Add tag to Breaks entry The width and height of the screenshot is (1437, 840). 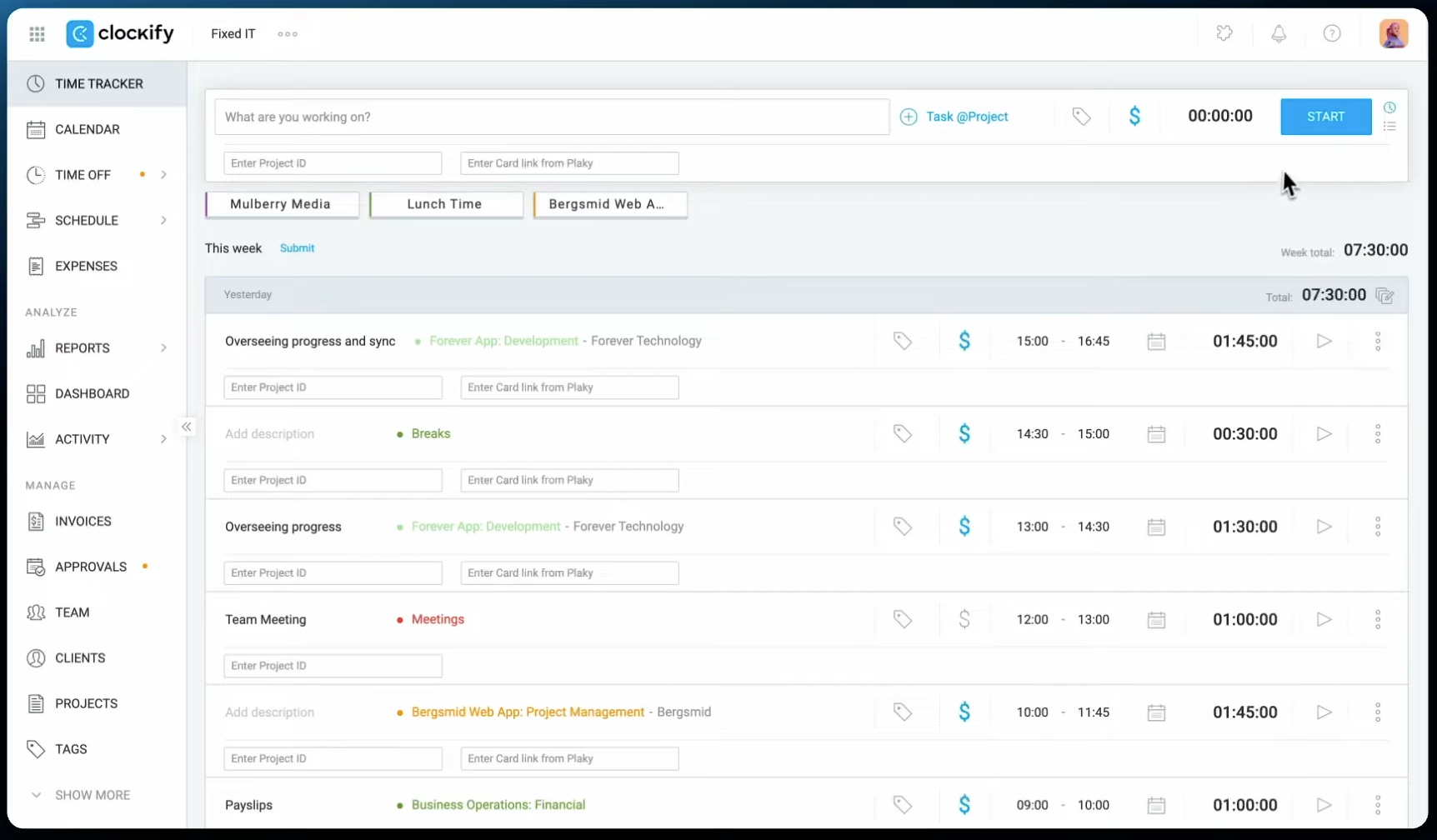(x=903, y=433)
